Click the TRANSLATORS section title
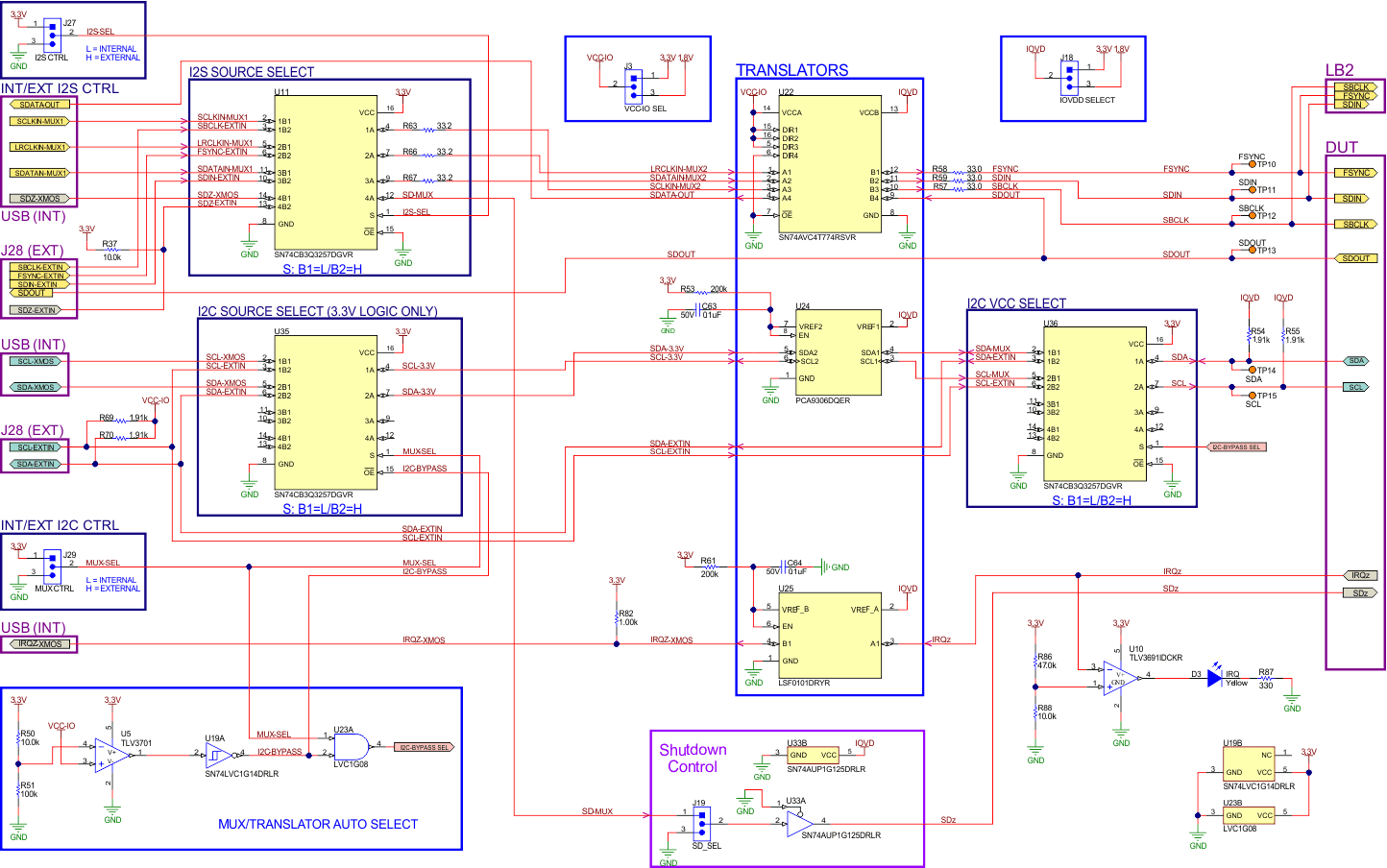Viewport: 1387px width, 868px height. coord(792,70)
